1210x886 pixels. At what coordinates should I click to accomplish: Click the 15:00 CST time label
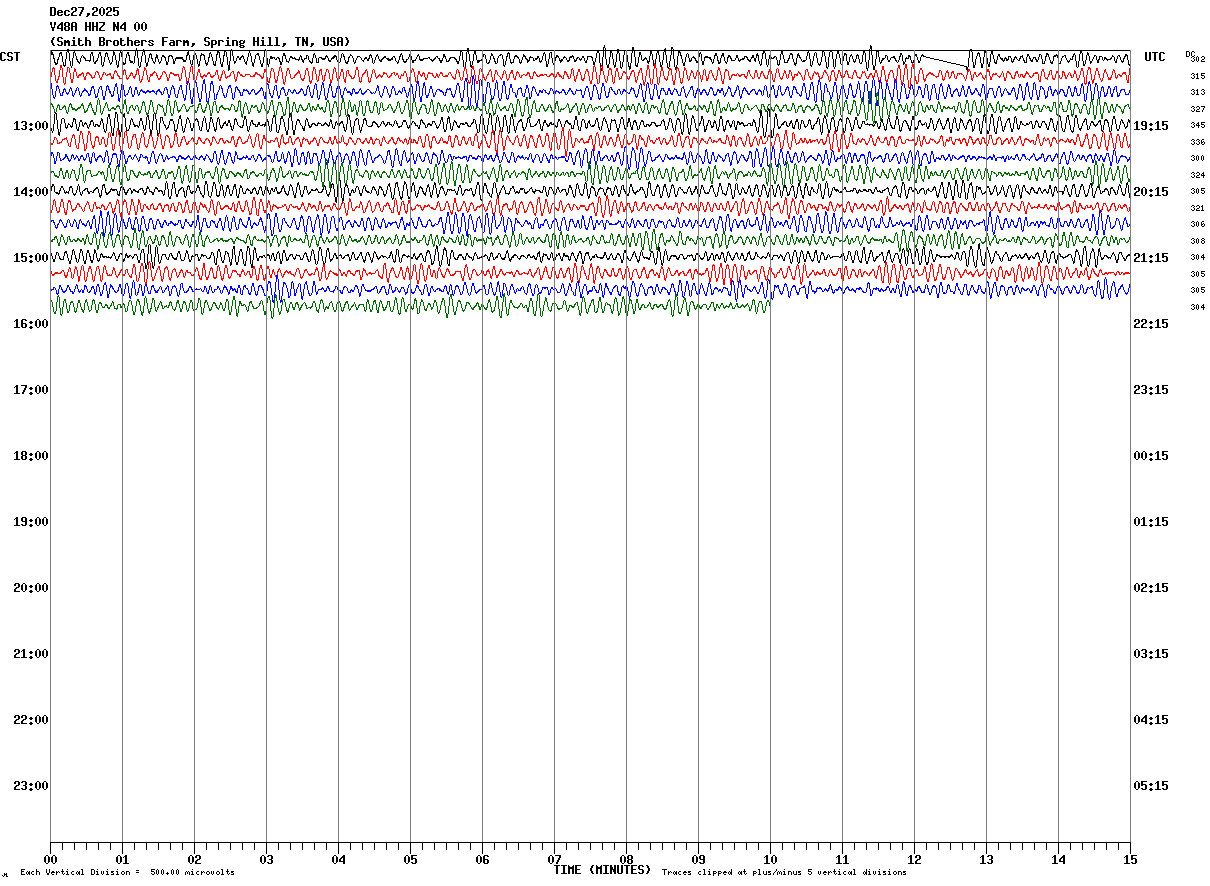tap(31, 258)
